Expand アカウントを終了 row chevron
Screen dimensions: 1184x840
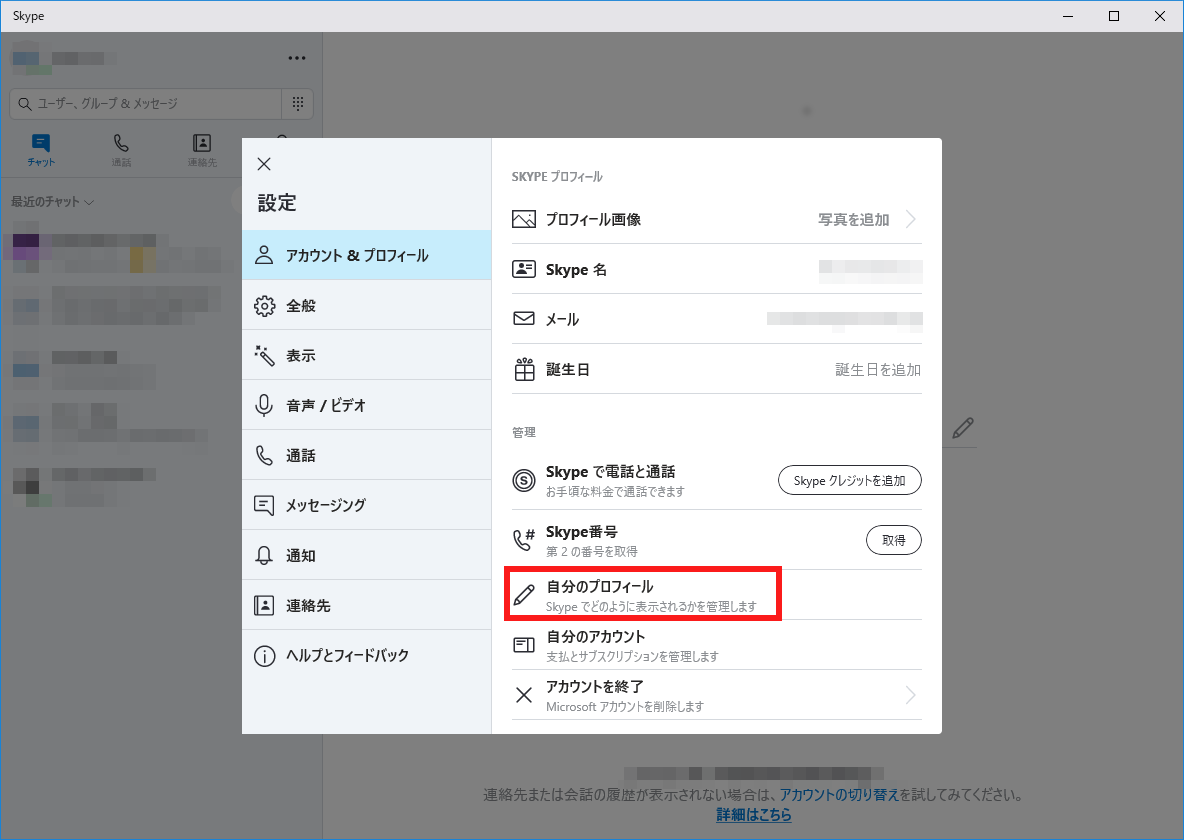[x=911, y=695]
